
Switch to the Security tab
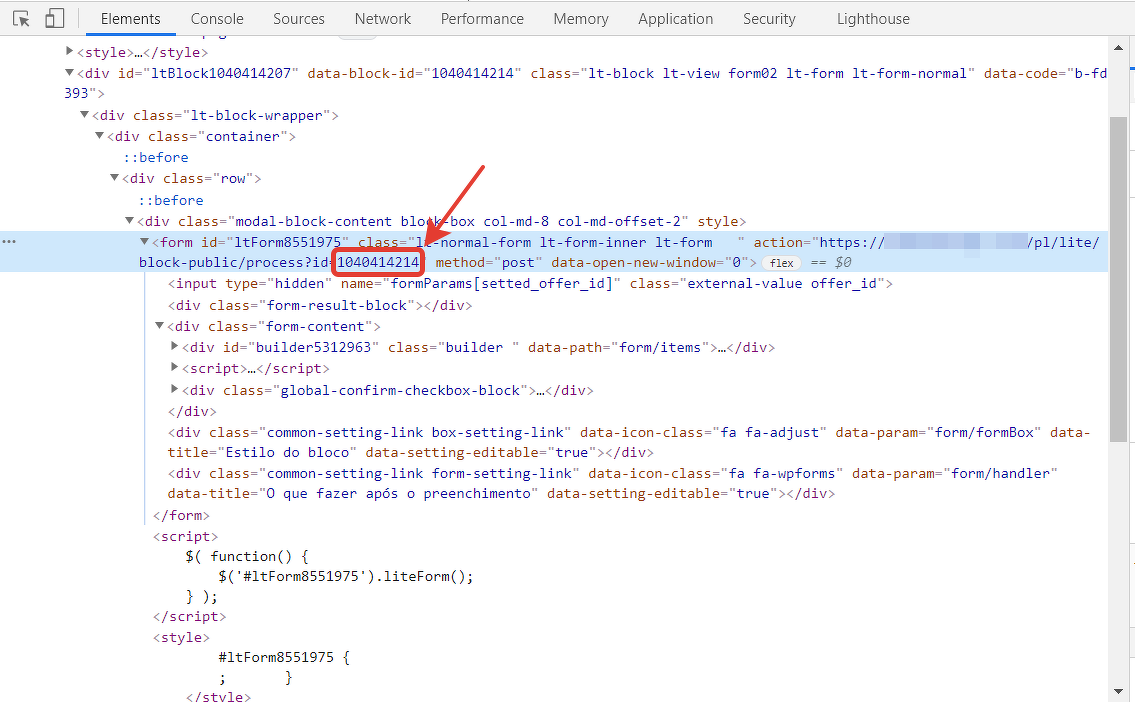click(769, 19)
